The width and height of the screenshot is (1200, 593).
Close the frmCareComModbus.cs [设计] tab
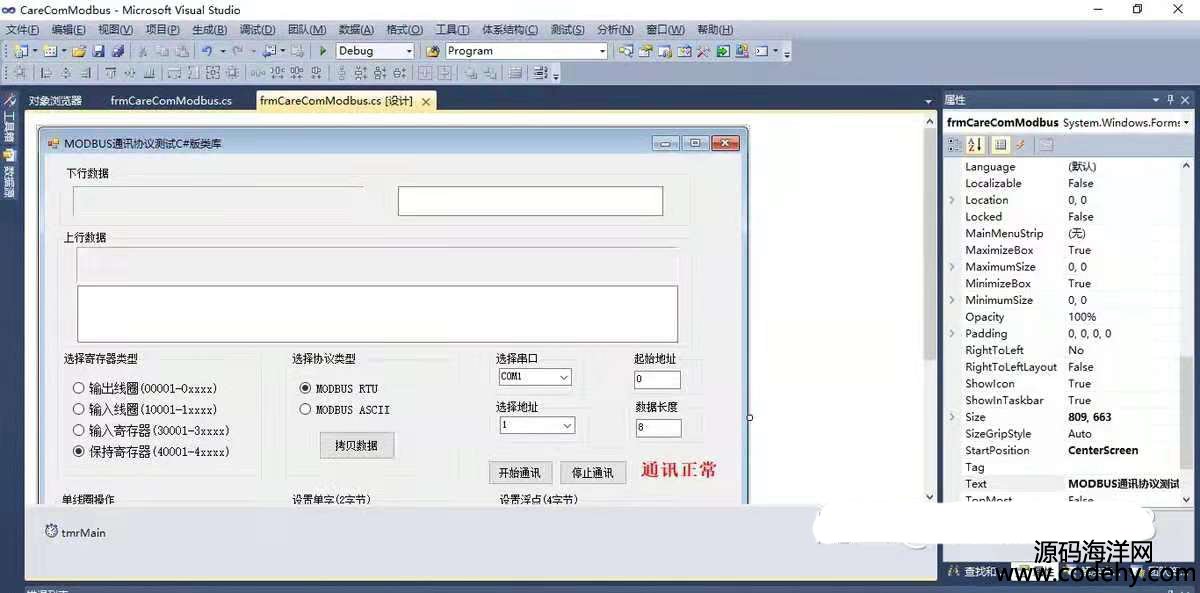coord(426,101)
